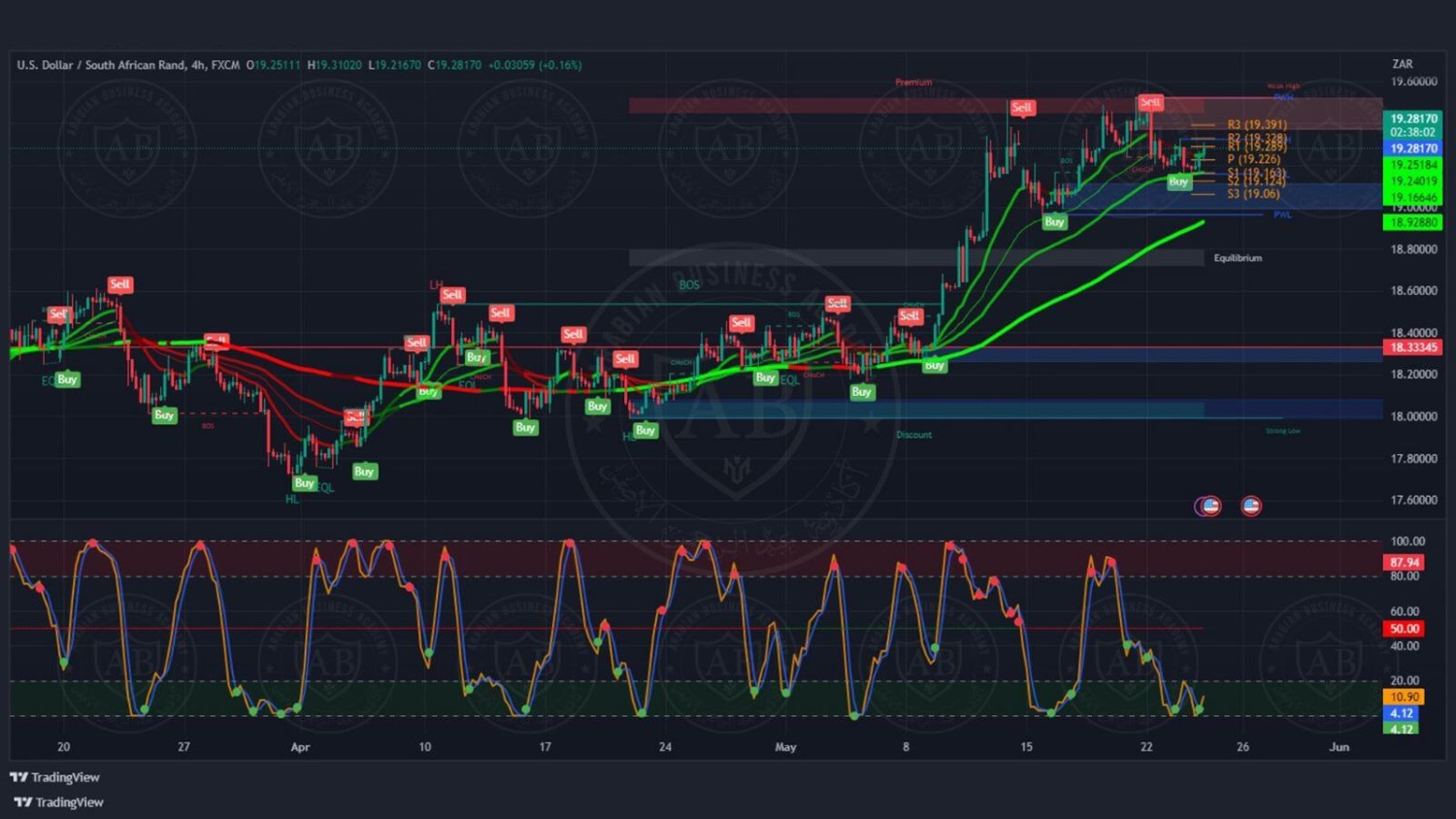The height and width of the screenshot is (819, 1456).
Task: Click the 26 date on time axis
Action: [1242, 747]
